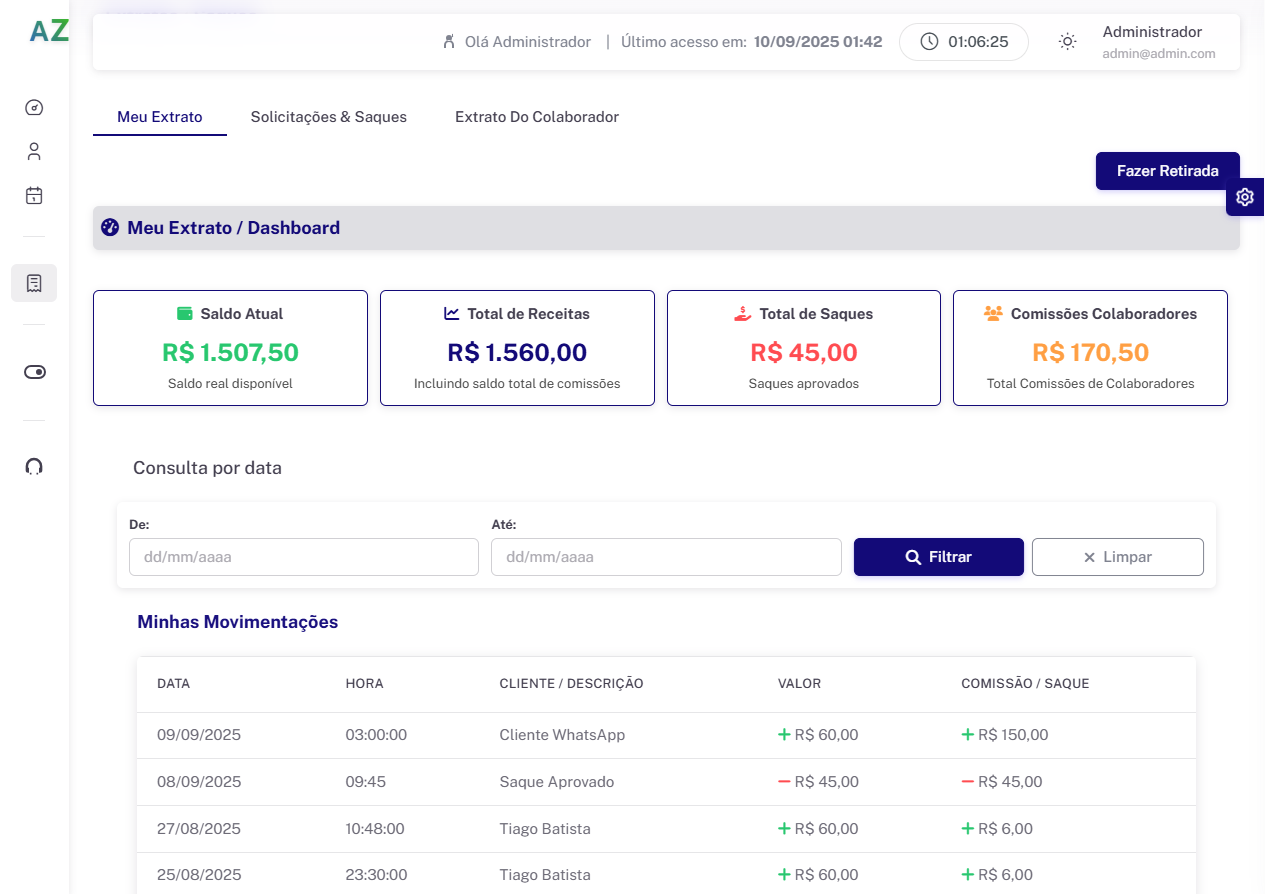Open the user profile sidebar icon
1265x894 pixels.
point(34,152)
